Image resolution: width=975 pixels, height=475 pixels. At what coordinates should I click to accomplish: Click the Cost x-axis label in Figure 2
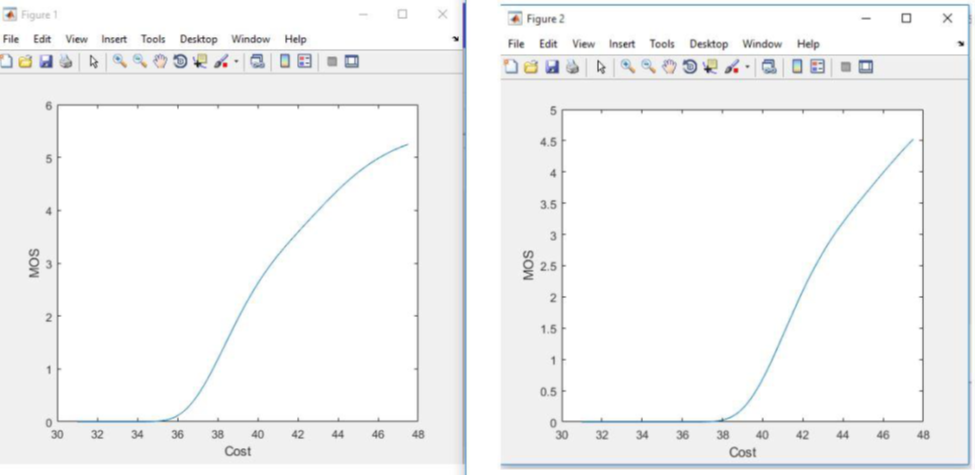tap(742, 452)
